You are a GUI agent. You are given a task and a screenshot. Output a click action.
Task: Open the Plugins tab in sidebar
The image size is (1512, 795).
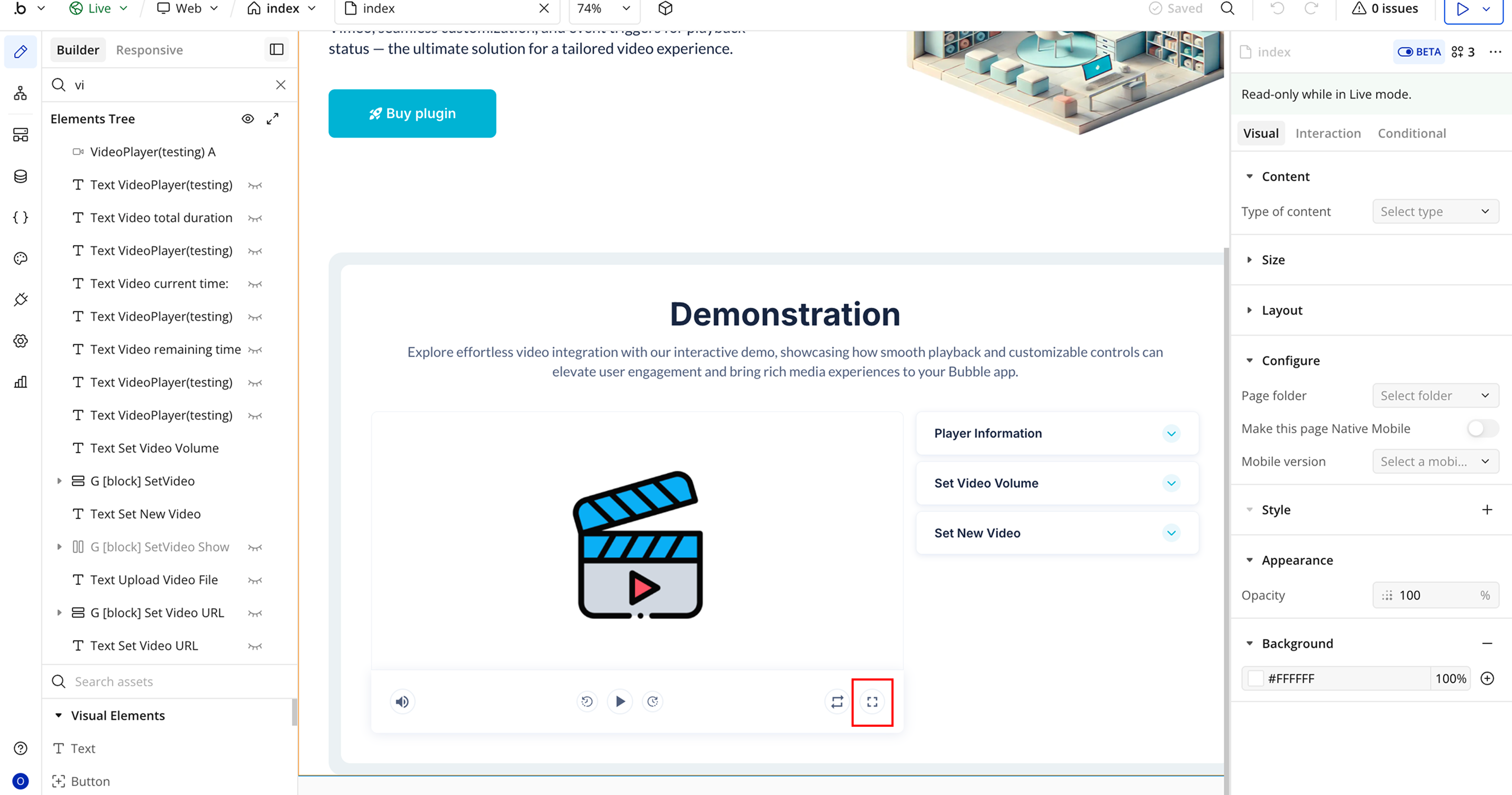pyautogui.click(x=20, y=299)
